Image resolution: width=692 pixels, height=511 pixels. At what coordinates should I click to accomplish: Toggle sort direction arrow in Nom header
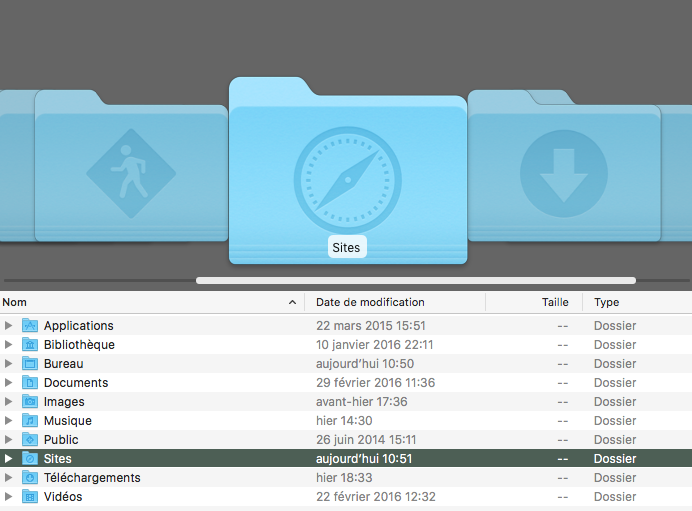pyautogui.click(x=292, y=302)
